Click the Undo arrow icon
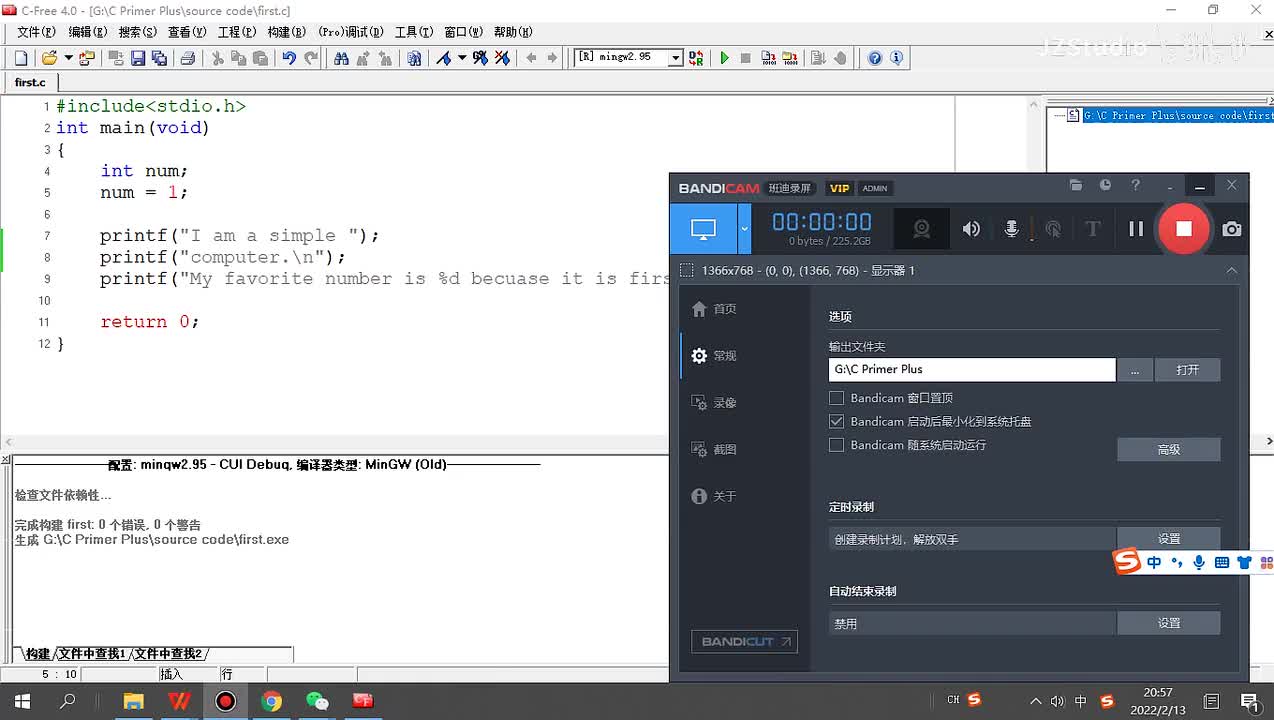The height and width of the screenshot is (720, 1274). (x=289, y=58)
